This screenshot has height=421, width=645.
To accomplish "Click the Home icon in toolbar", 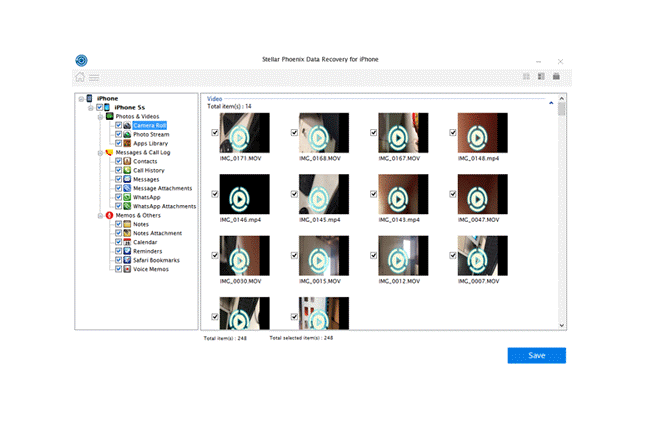I will (80, 77).
